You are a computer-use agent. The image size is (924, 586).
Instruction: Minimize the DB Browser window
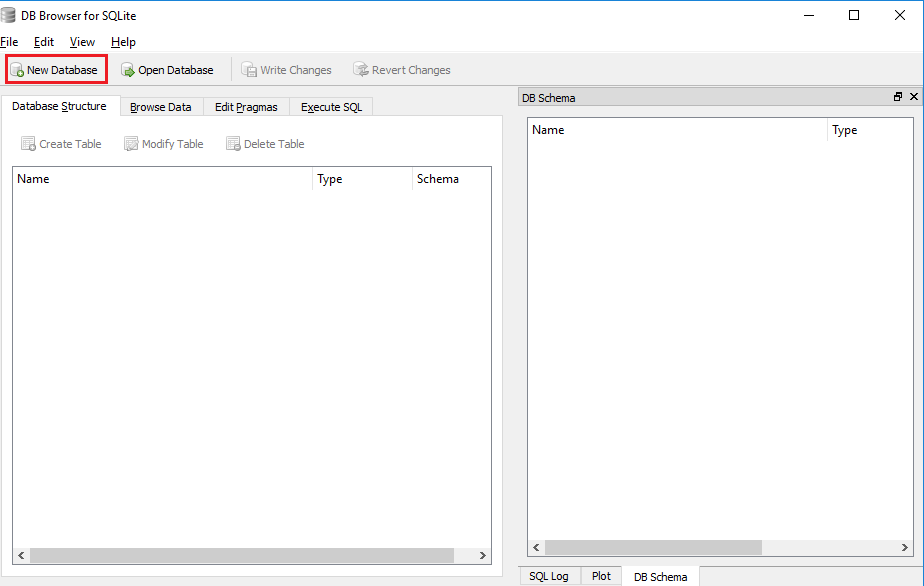809,15
